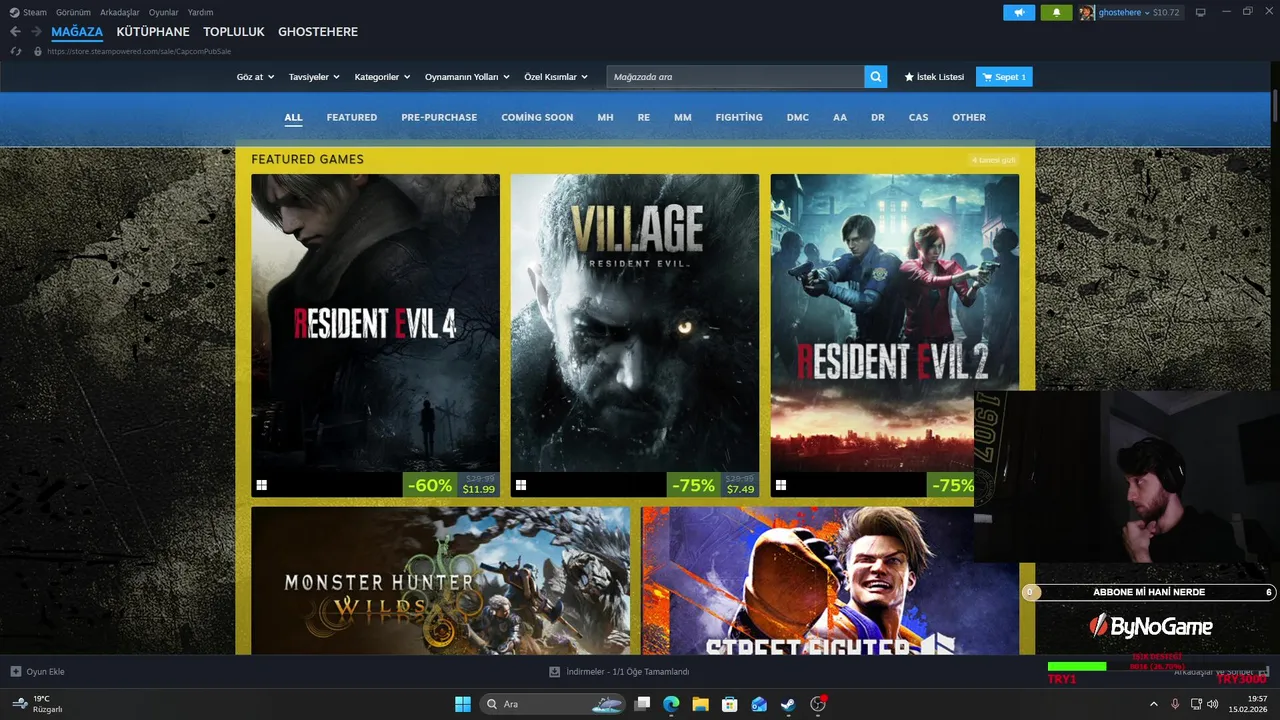Click the OBS icon on taskbar
This screenshot has width=1280, height=720.
click(x=818, y=704)
